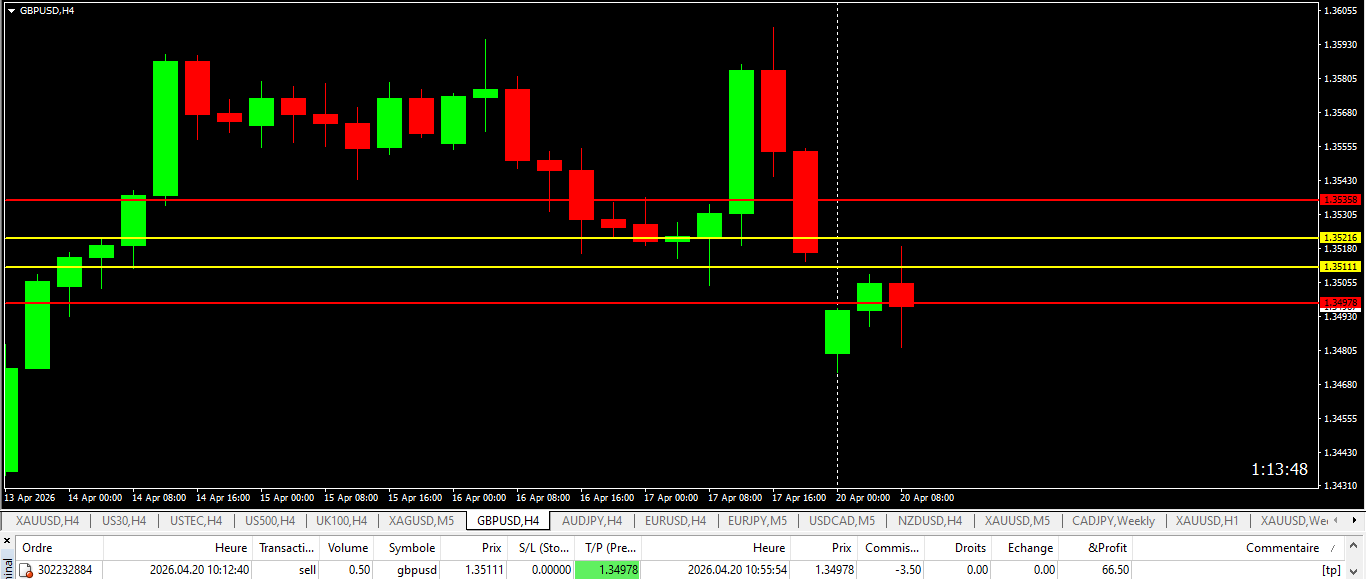Select the XAGUSD,M5 chart tab

421,521
